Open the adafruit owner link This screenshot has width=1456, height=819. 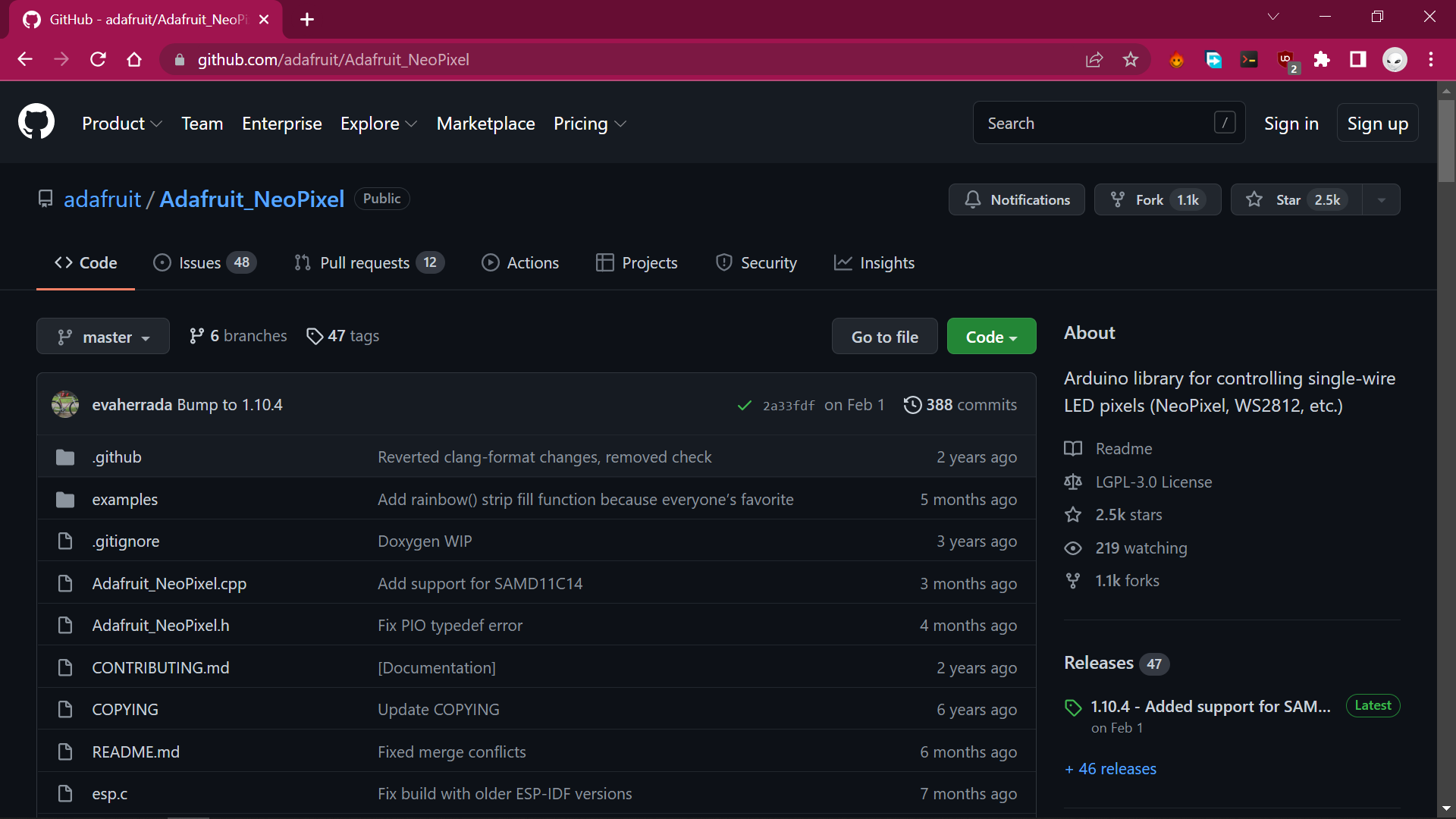pyautogui.click(x=102, y=199)
